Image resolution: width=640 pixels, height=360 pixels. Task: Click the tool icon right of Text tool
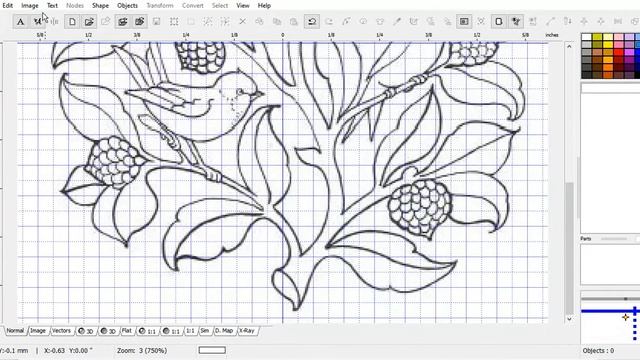(38, 22)
